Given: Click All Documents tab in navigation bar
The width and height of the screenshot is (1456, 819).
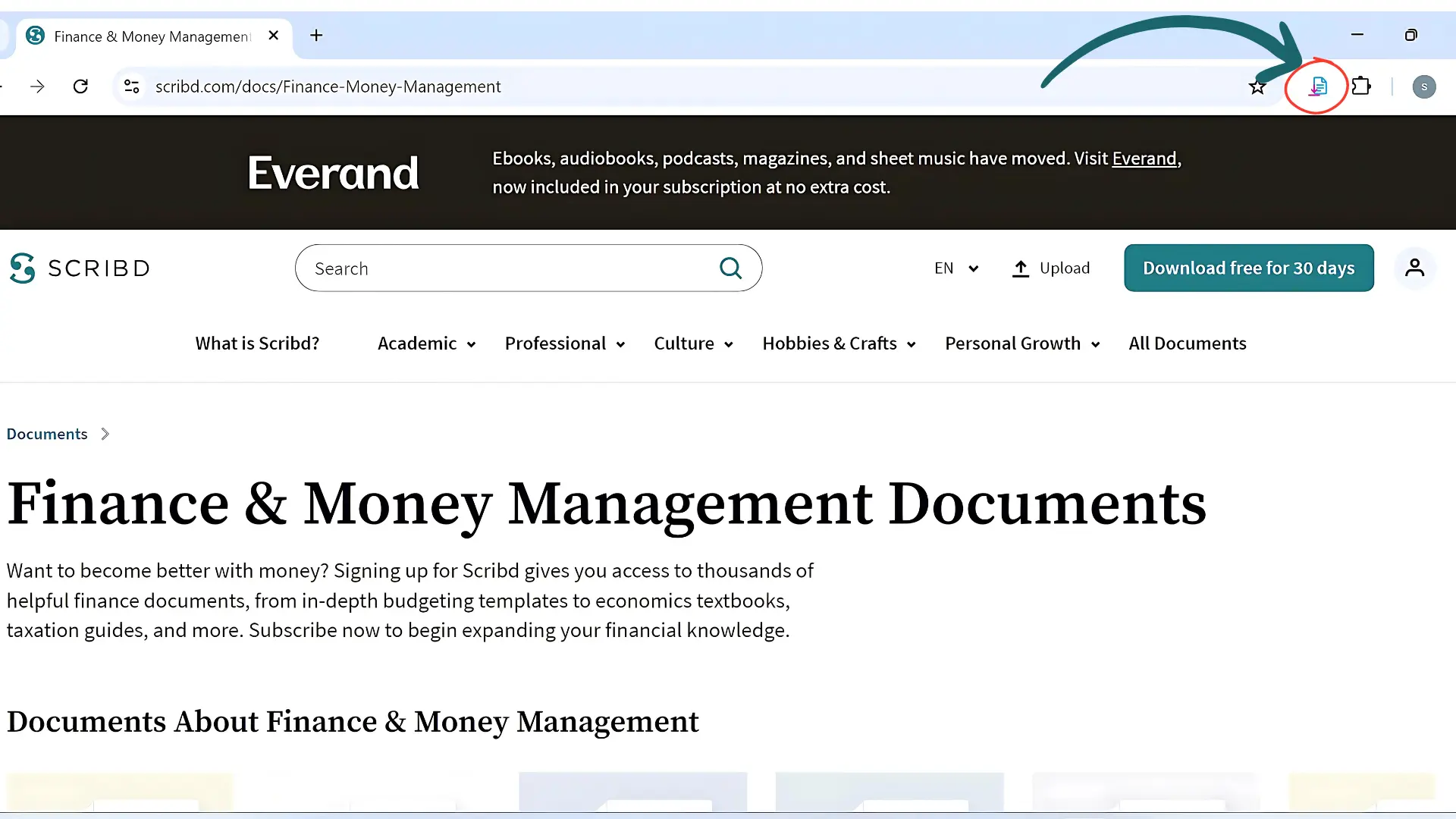Looking at the screenshot, I should coord(1187,343).
